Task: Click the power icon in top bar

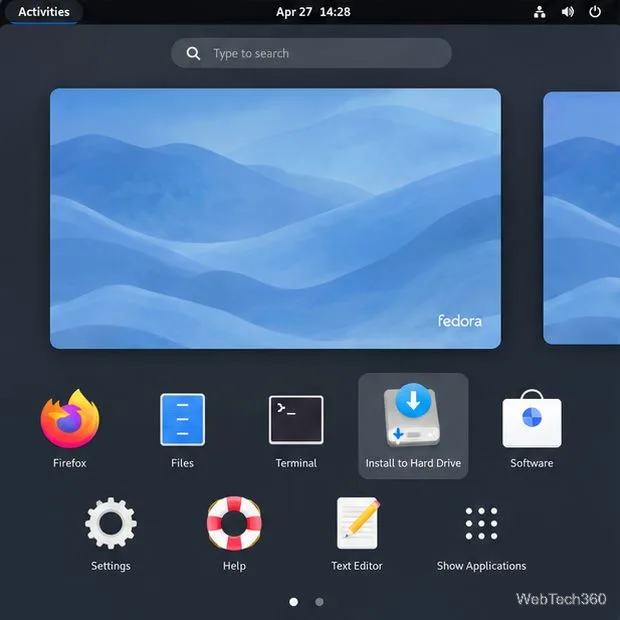Action: click(595, 12)
